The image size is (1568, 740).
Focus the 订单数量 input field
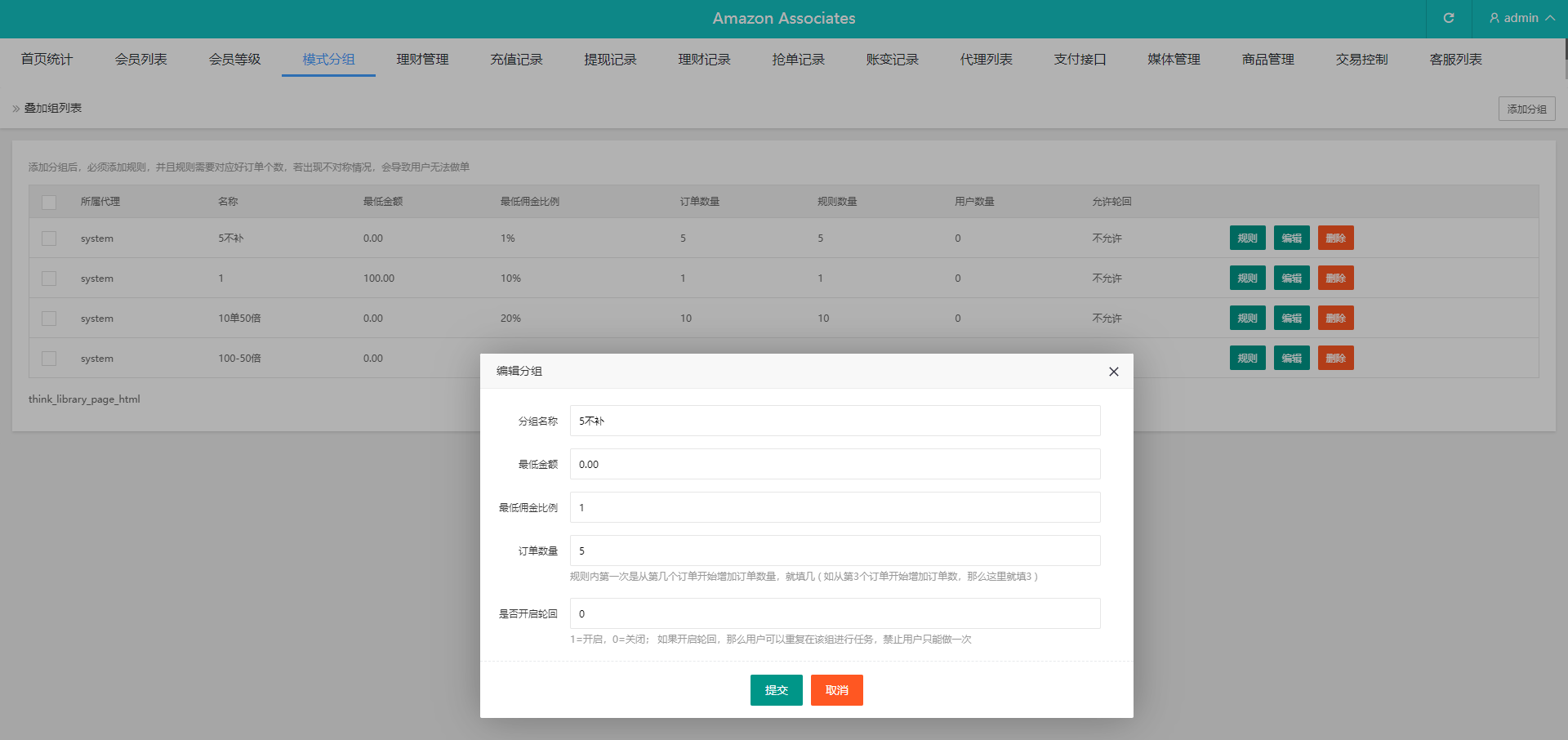835,551
